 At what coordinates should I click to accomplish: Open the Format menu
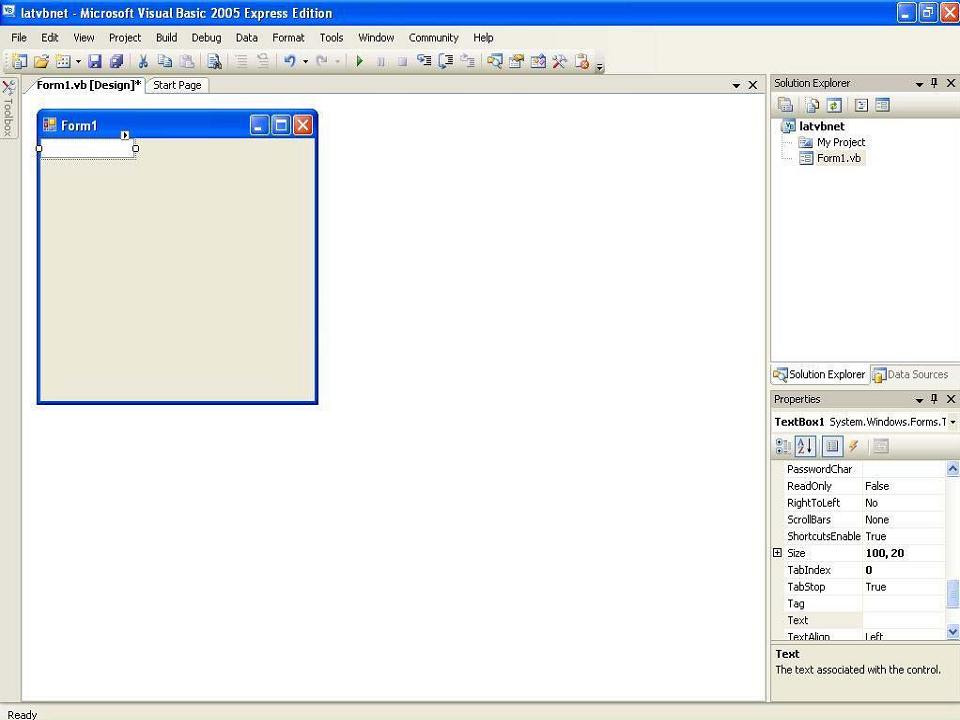pos(288,37)
